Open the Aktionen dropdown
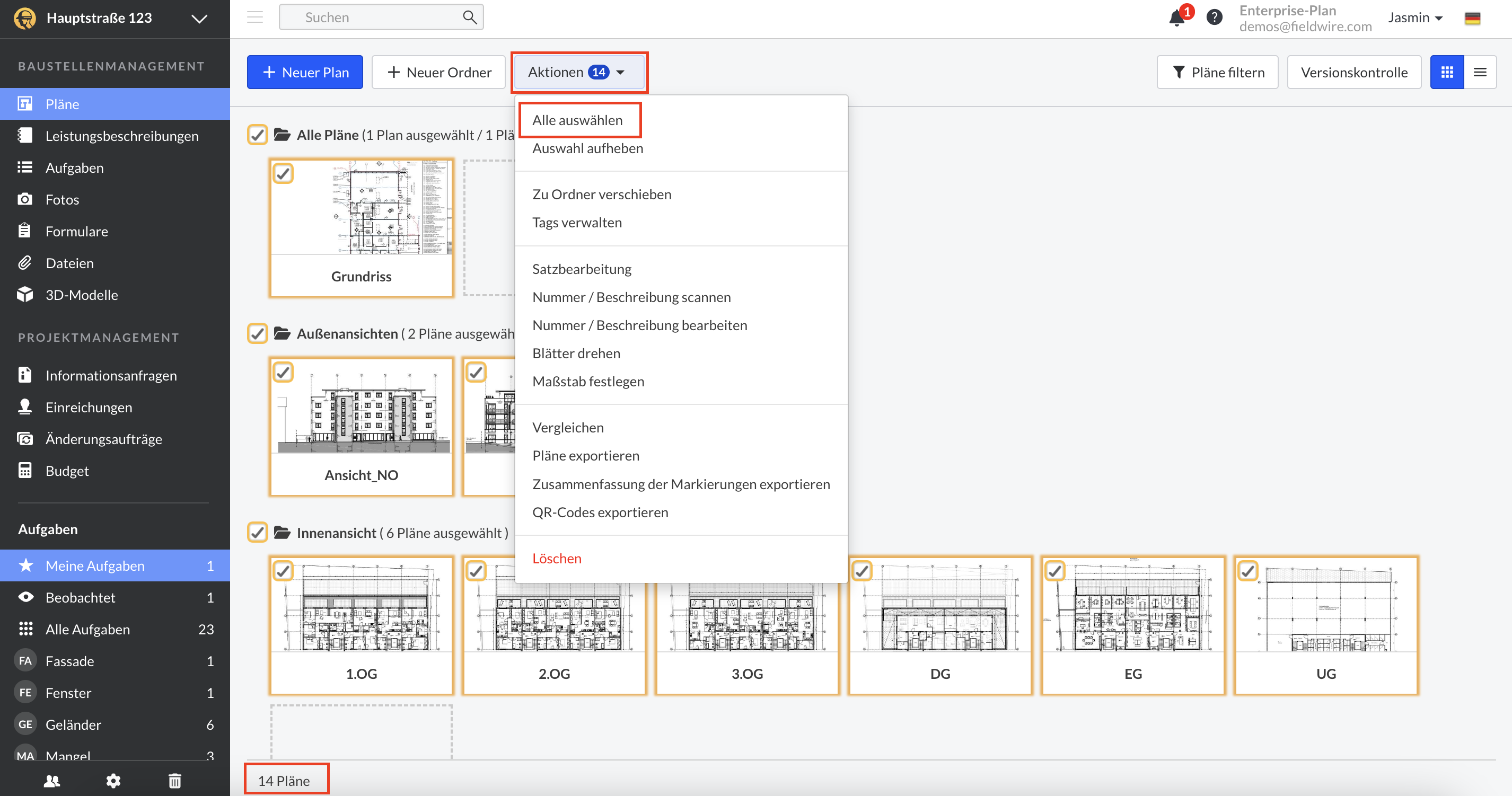The image size is (1512, 796). pos(579,72)
